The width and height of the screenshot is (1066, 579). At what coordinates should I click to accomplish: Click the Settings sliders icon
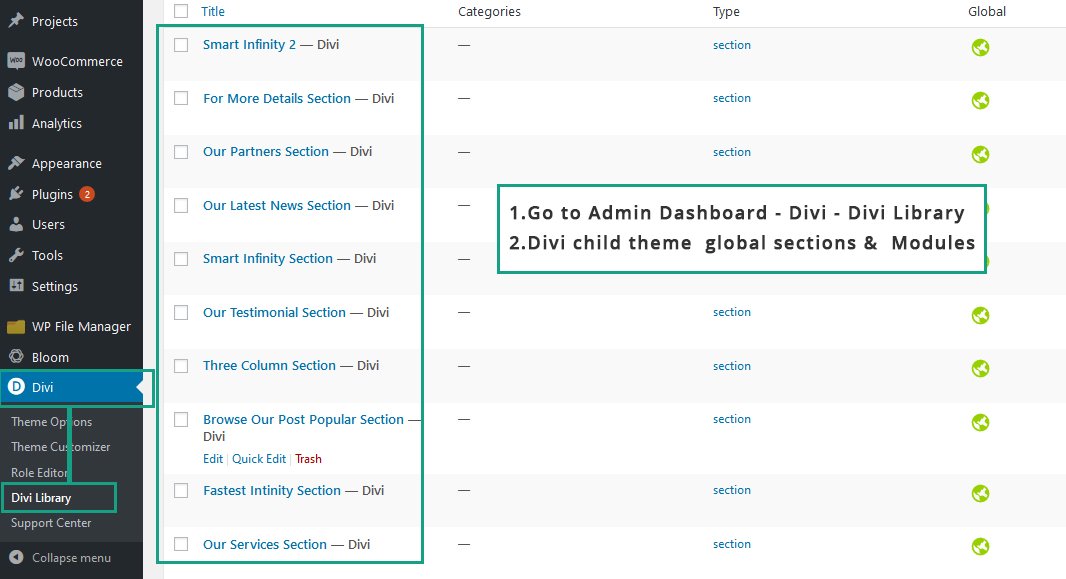tap(16, 286)
